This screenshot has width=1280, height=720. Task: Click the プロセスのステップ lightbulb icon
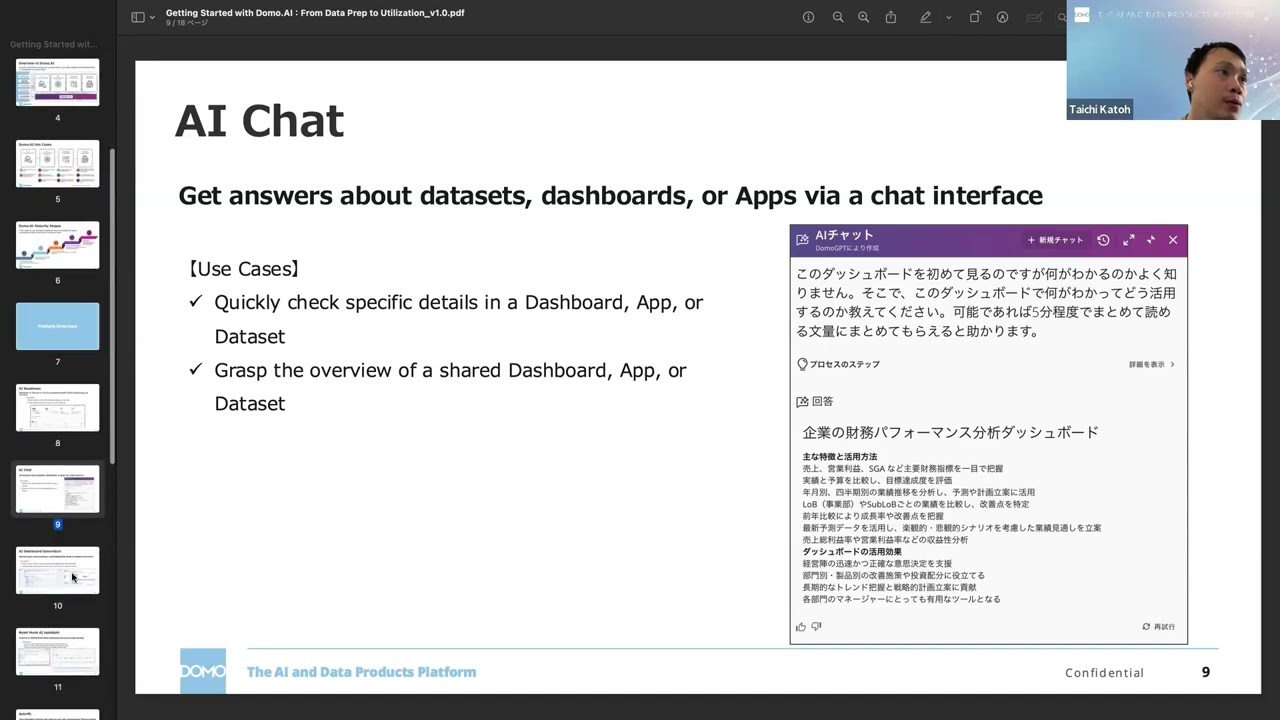pyautogui.click(x=802, y=364)
